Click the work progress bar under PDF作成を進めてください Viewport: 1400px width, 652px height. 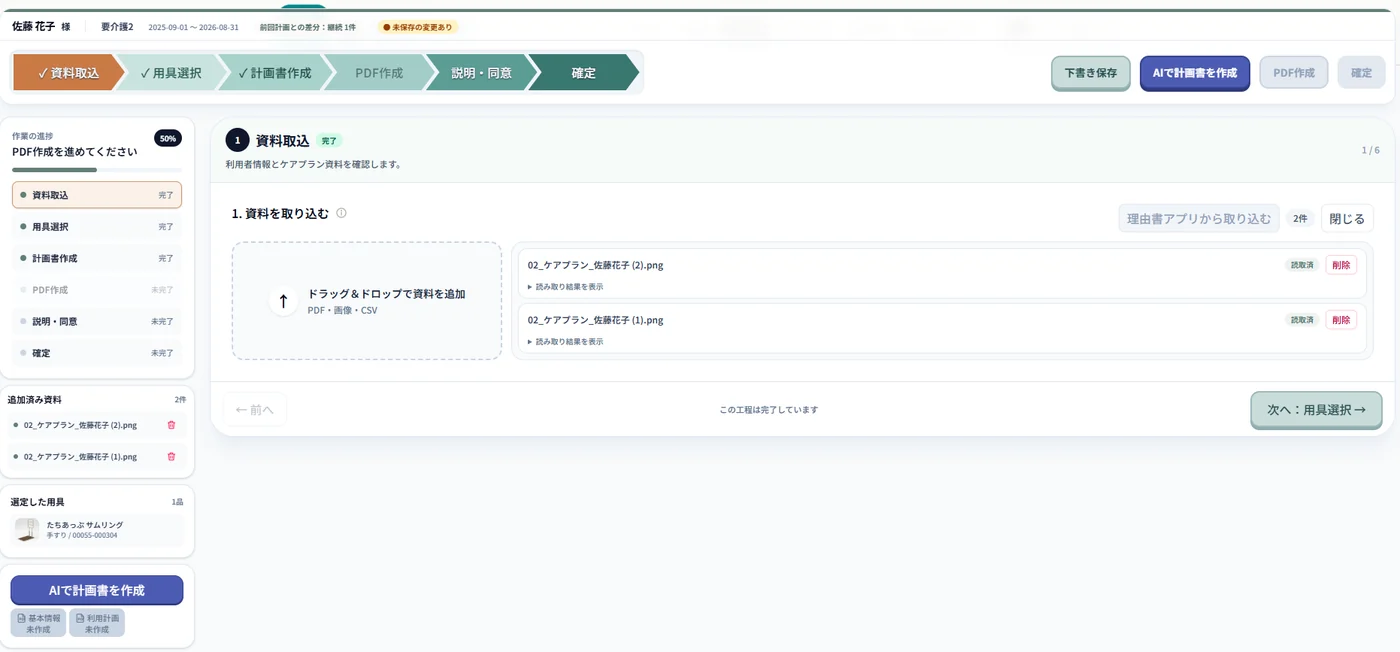(97, 170)
